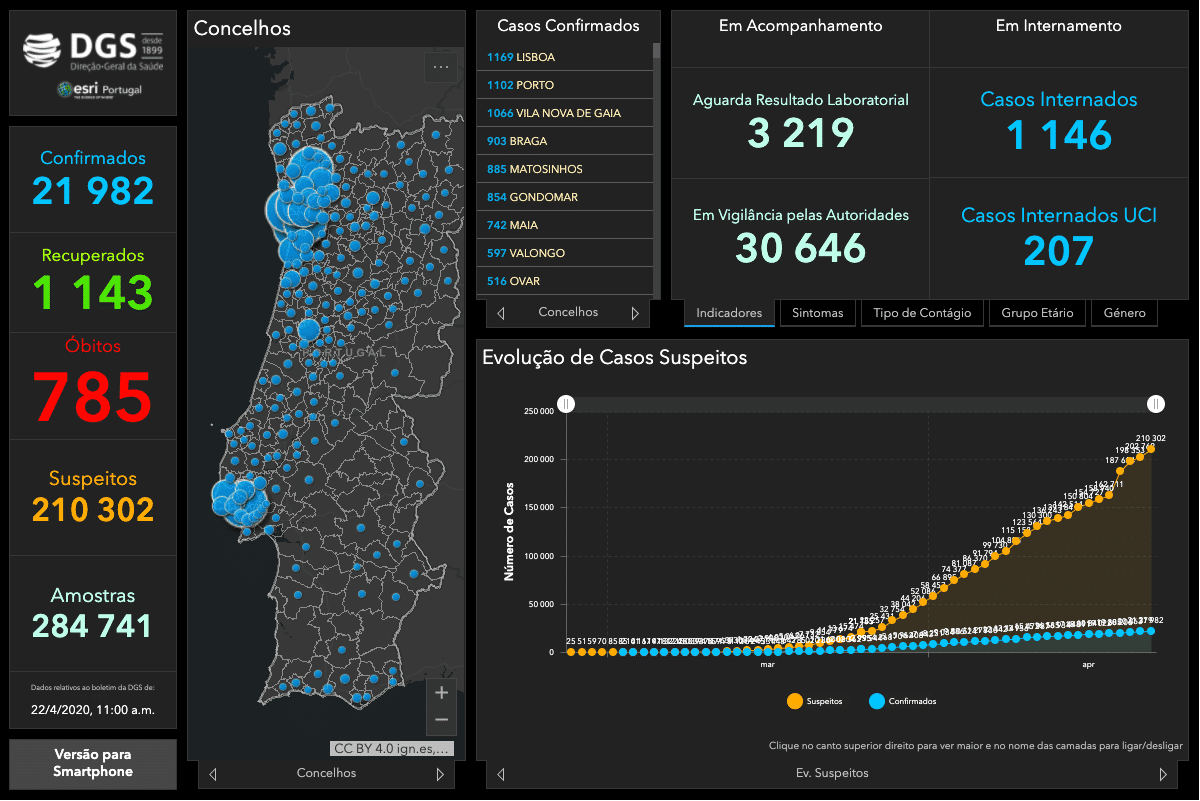Switch to the Sintomas tab

point(817,313)
